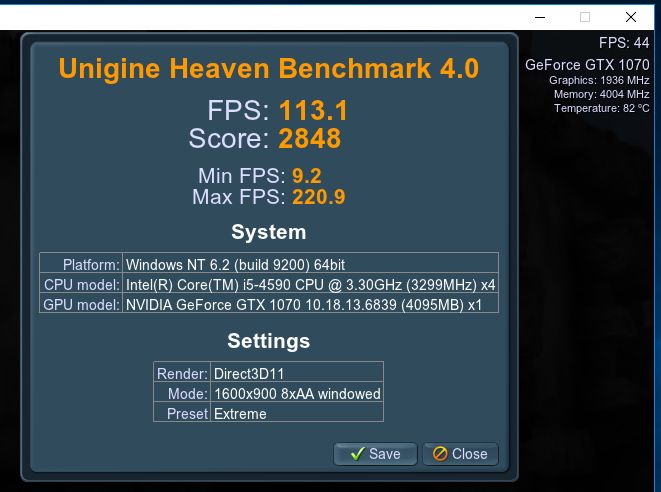
Task: Click the green checkmark icon on Save
Action: coord(357,454)
